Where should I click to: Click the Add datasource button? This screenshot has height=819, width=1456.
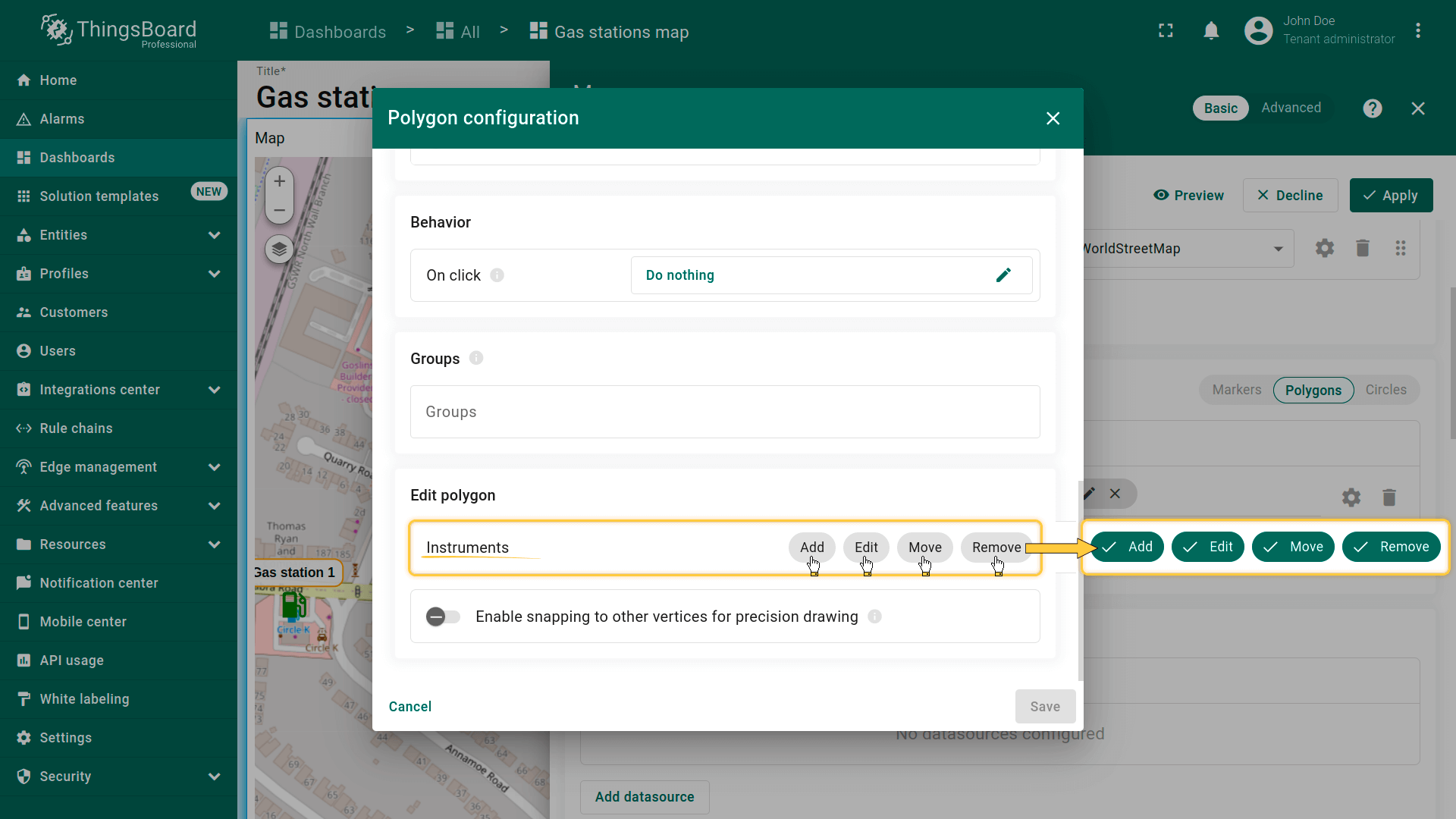644,797
